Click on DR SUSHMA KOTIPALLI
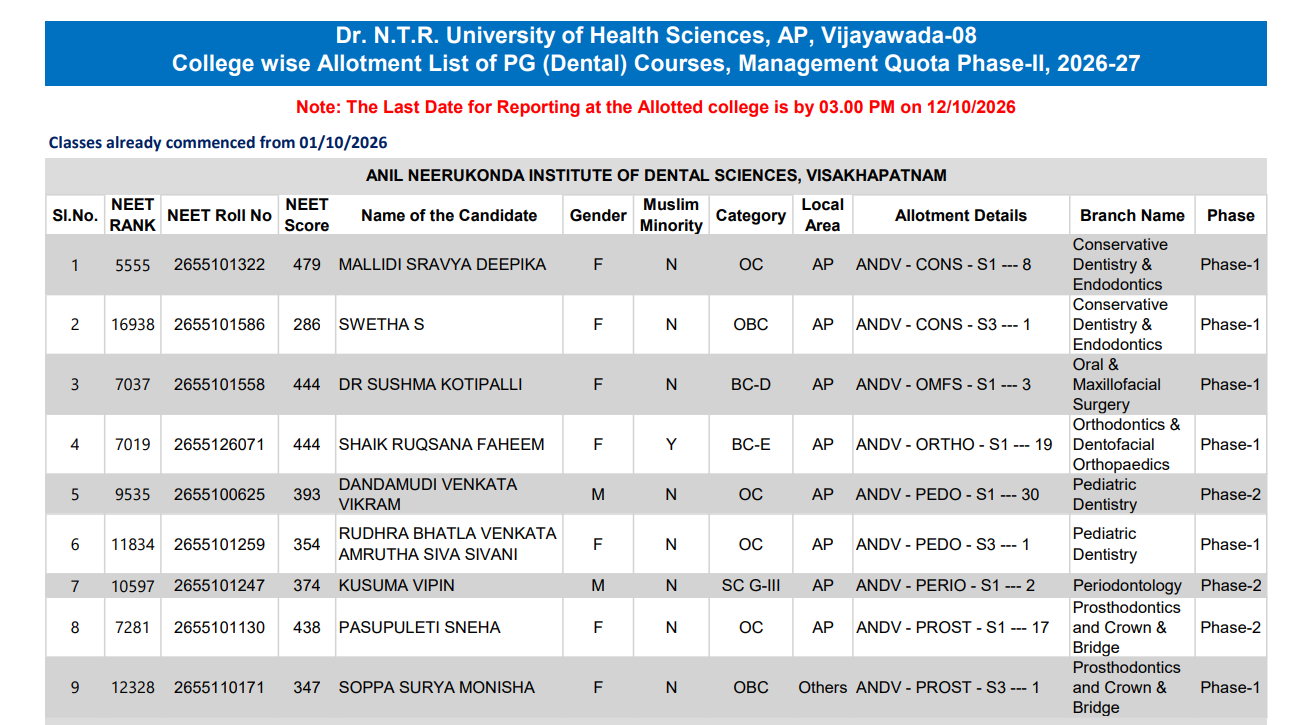 click(430, 385)
